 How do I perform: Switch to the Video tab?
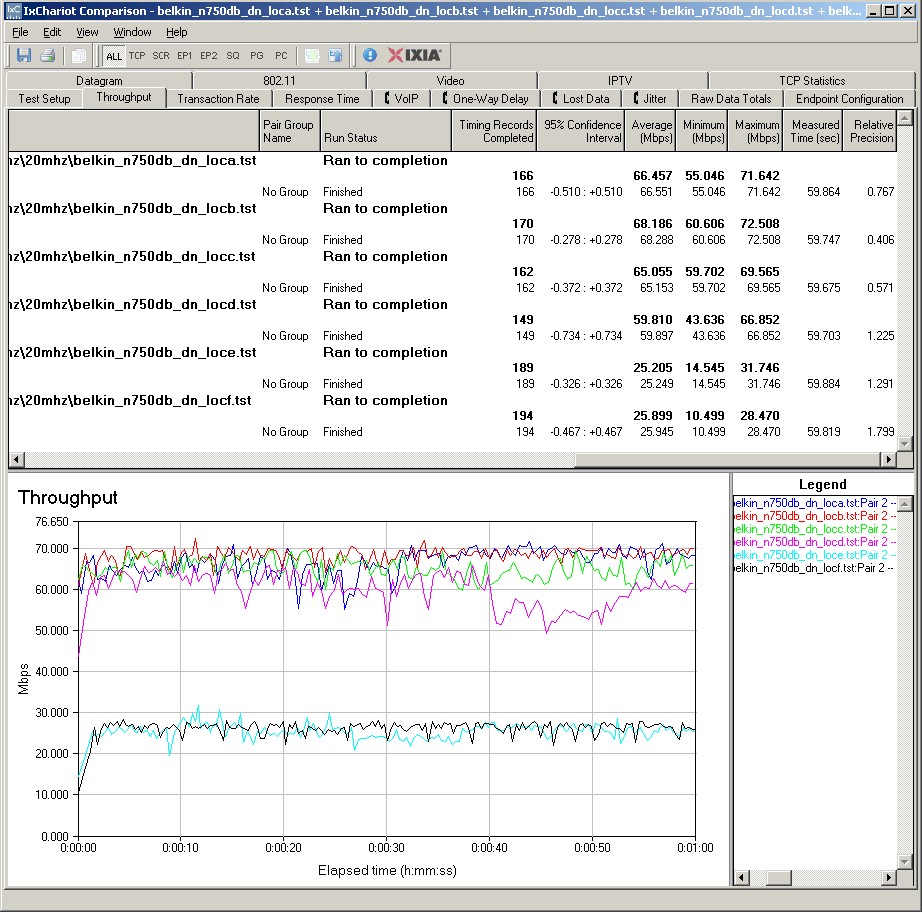pyautogui.click(x=450, y=81)
